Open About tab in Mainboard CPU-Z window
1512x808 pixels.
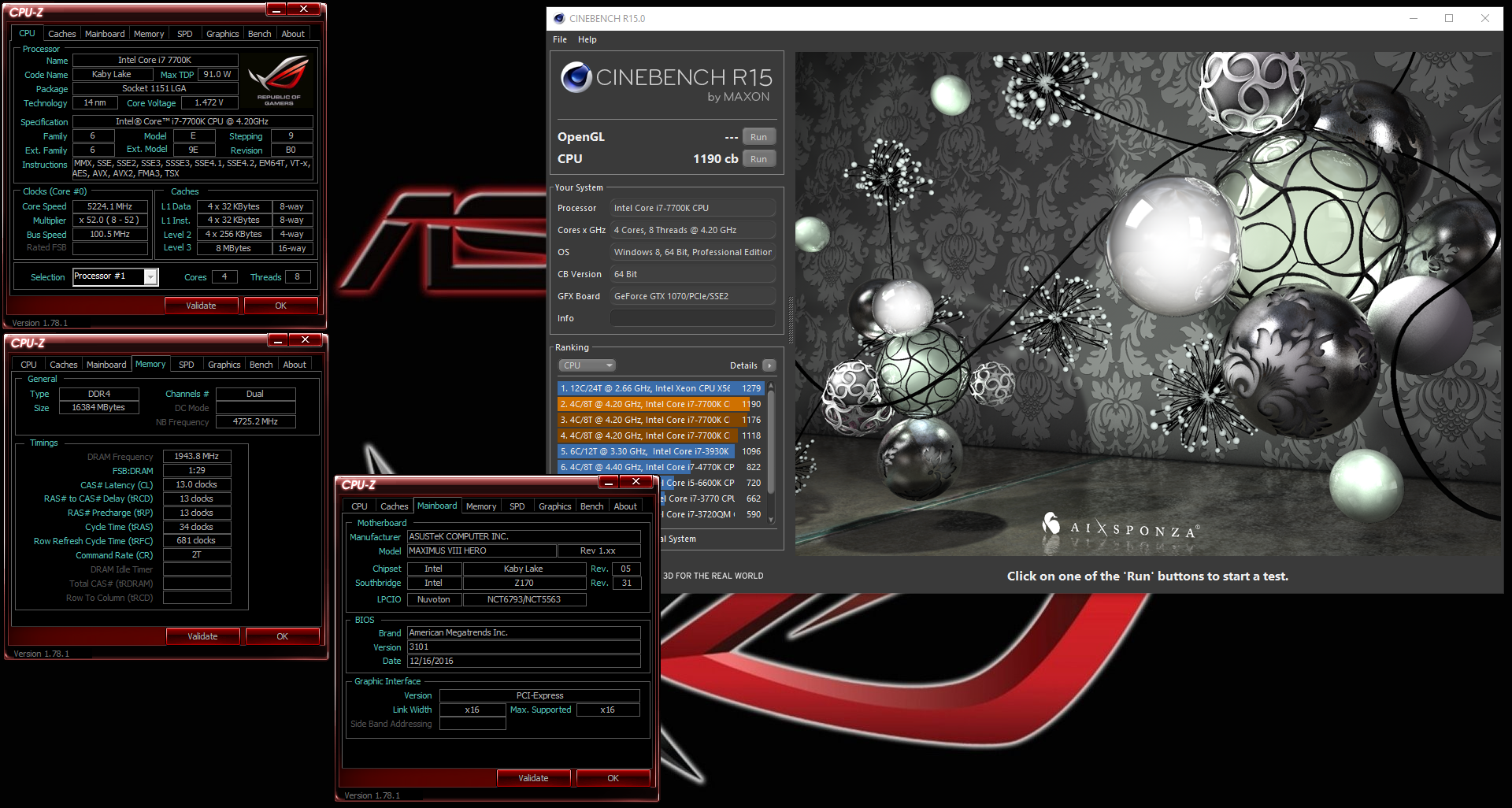click(625, 506)
